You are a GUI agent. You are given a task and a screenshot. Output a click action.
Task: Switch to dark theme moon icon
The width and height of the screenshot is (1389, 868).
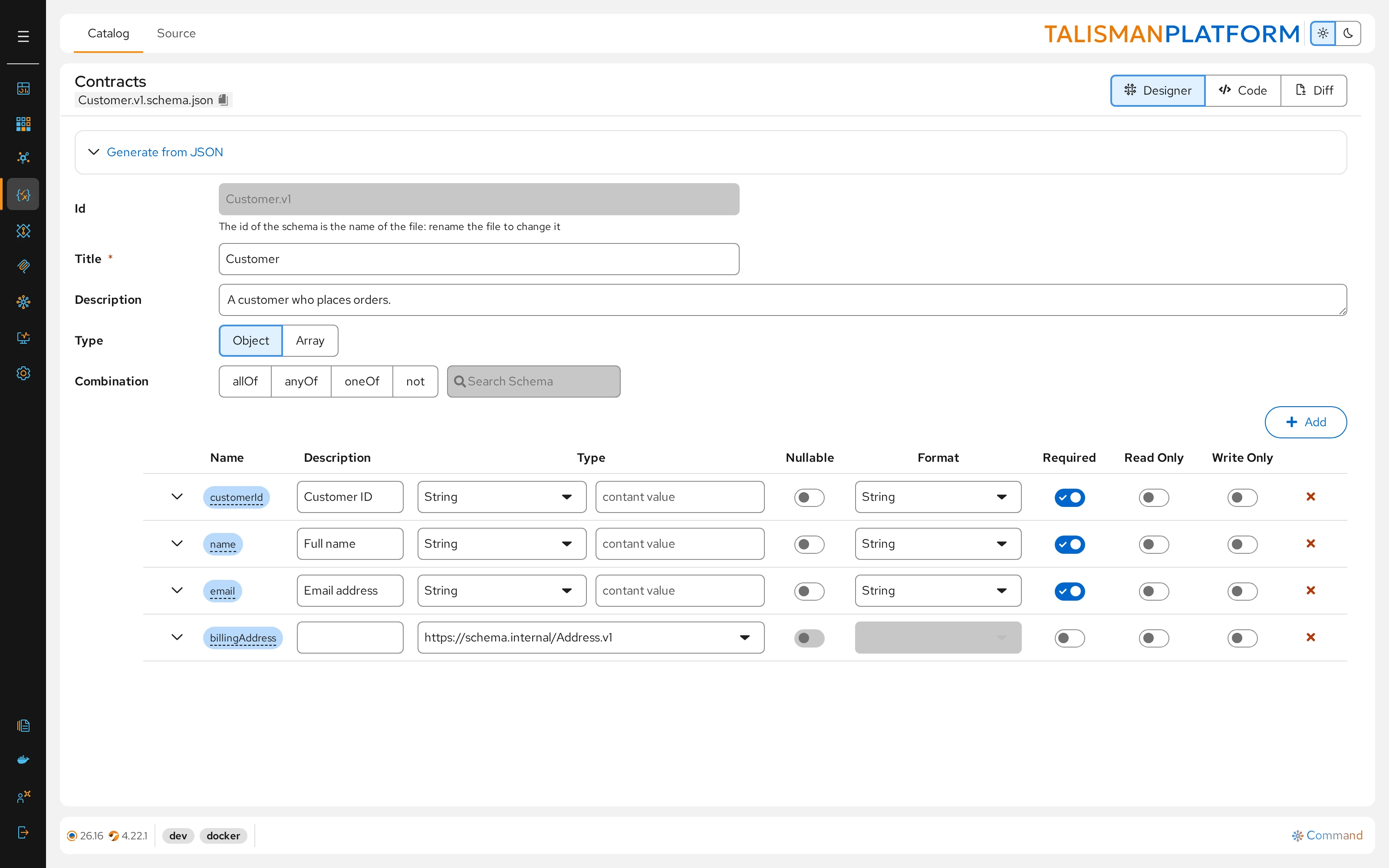tap(1348, 33)
